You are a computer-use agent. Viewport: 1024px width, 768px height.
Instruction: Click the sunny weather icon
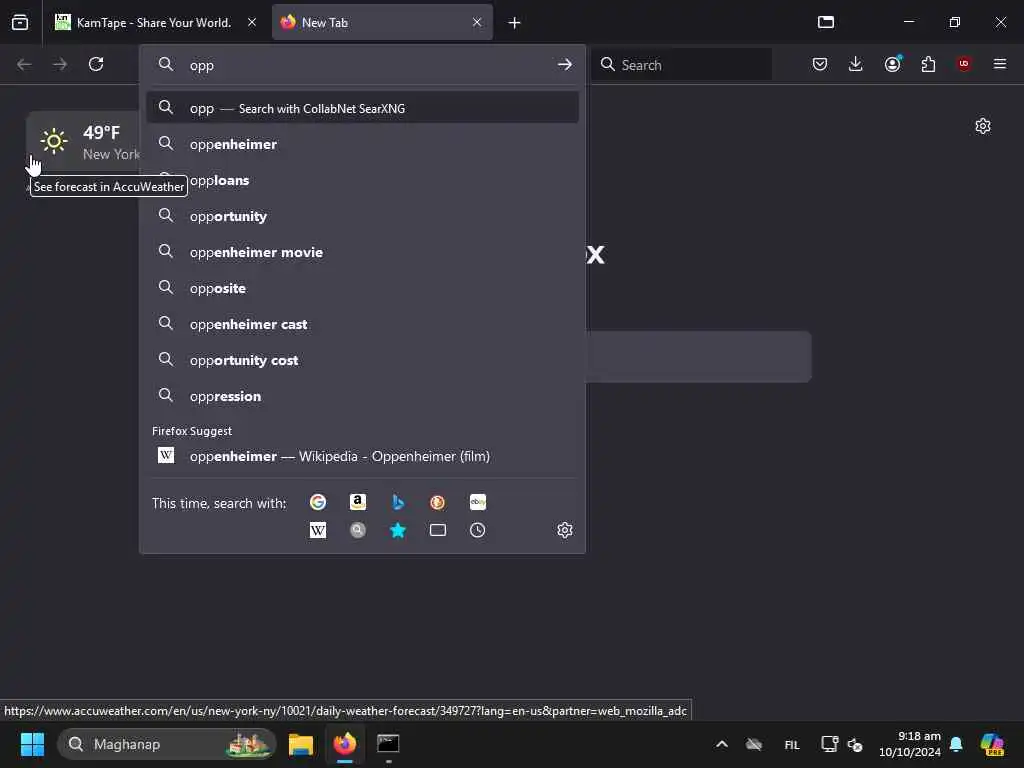[54, 141]
